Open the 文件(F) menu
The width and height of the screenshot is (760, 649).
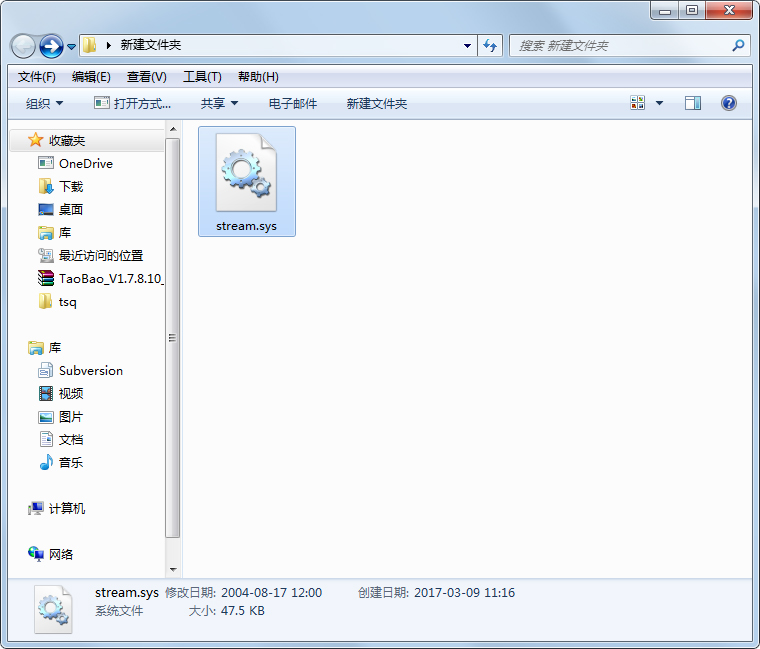[36, 77]
